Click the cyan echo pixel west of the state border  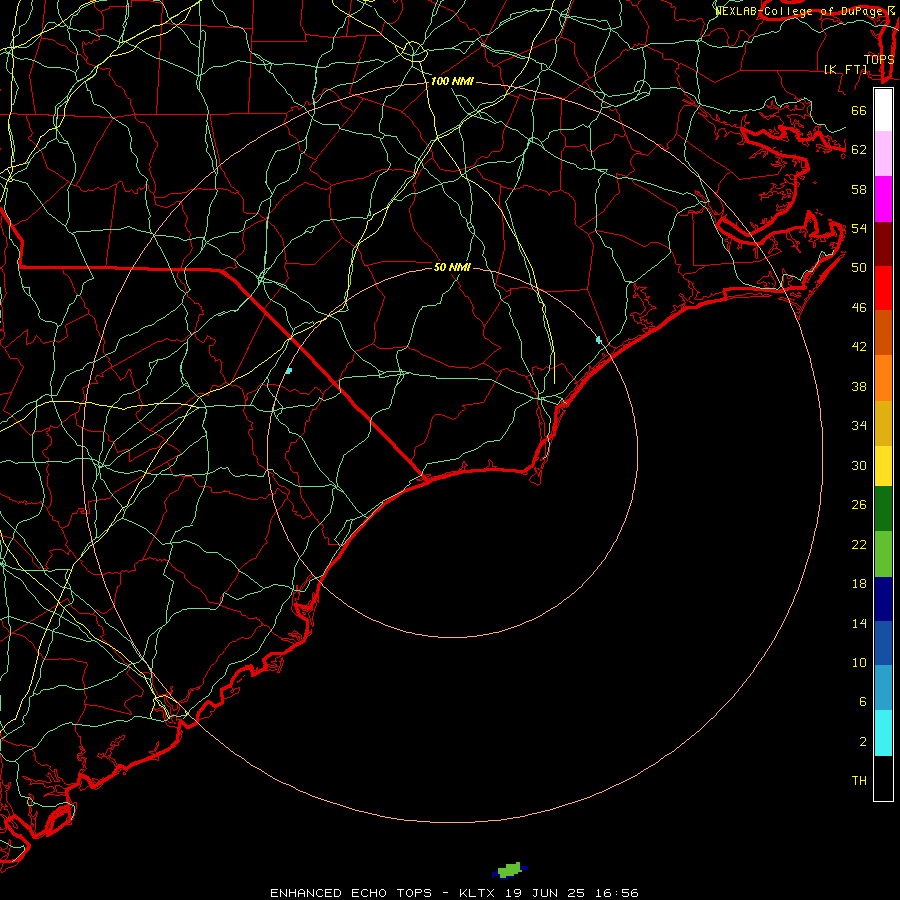[x=289, y=371]
